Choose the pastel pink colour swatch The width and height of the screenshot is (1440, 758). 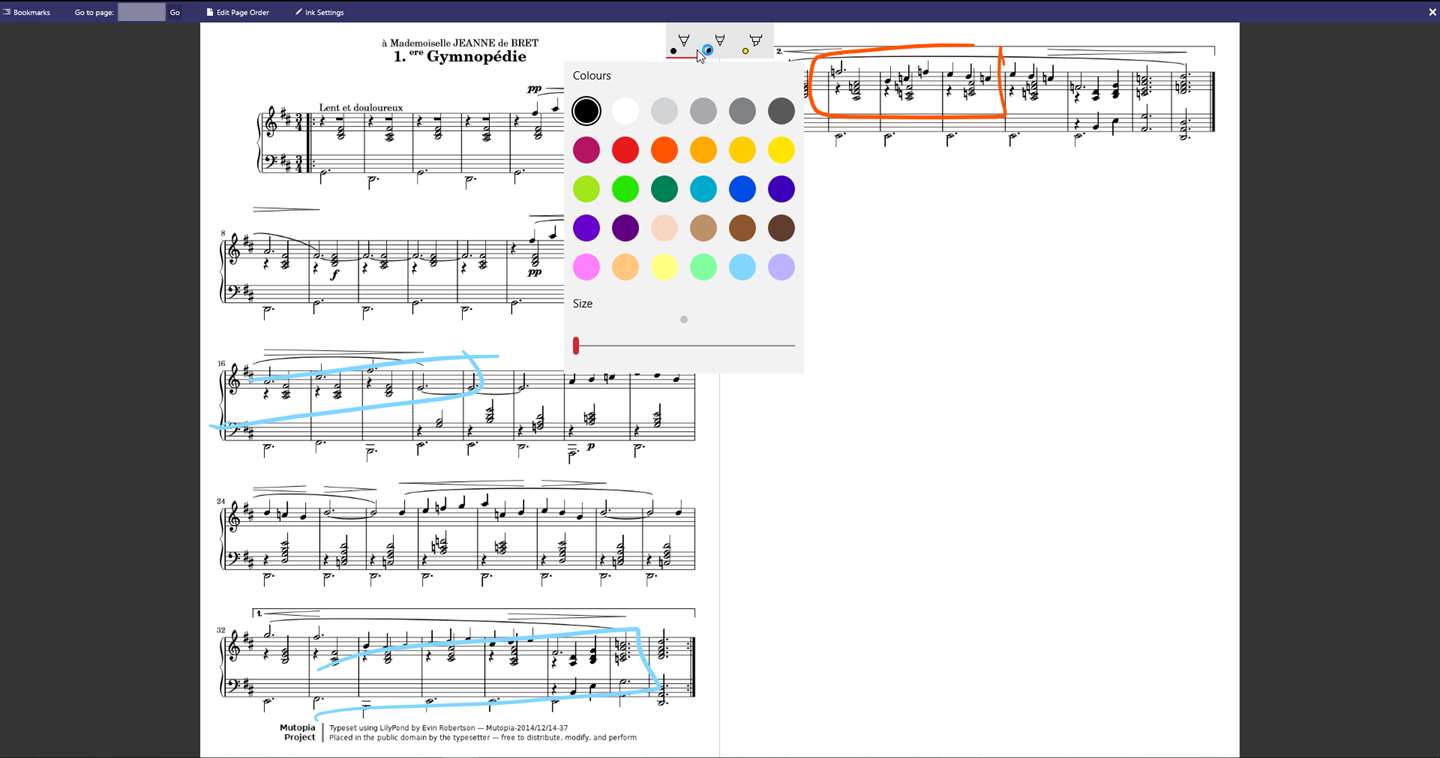587,267
